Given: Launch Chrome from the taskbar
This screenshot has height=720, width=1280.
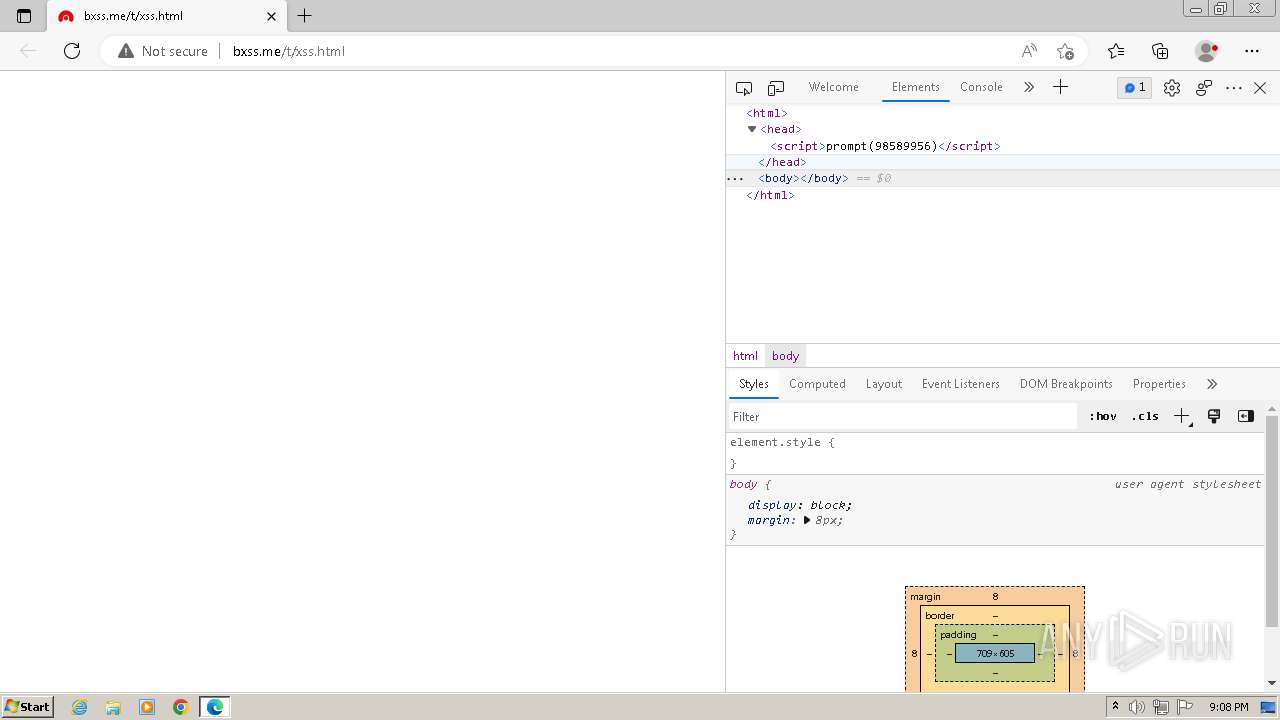Looking at the screenshot, I should 181,707.
